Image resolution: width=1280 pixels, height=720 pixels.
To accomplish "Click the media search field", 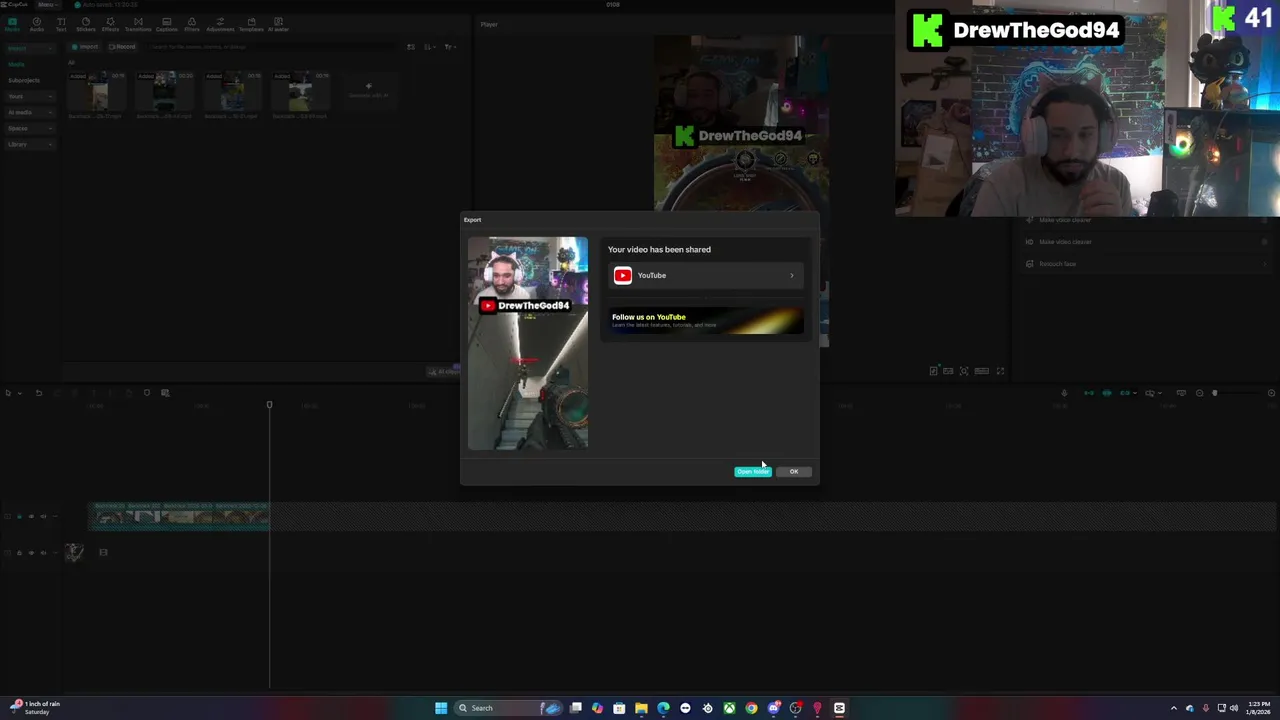I will (x=270, y=47).
